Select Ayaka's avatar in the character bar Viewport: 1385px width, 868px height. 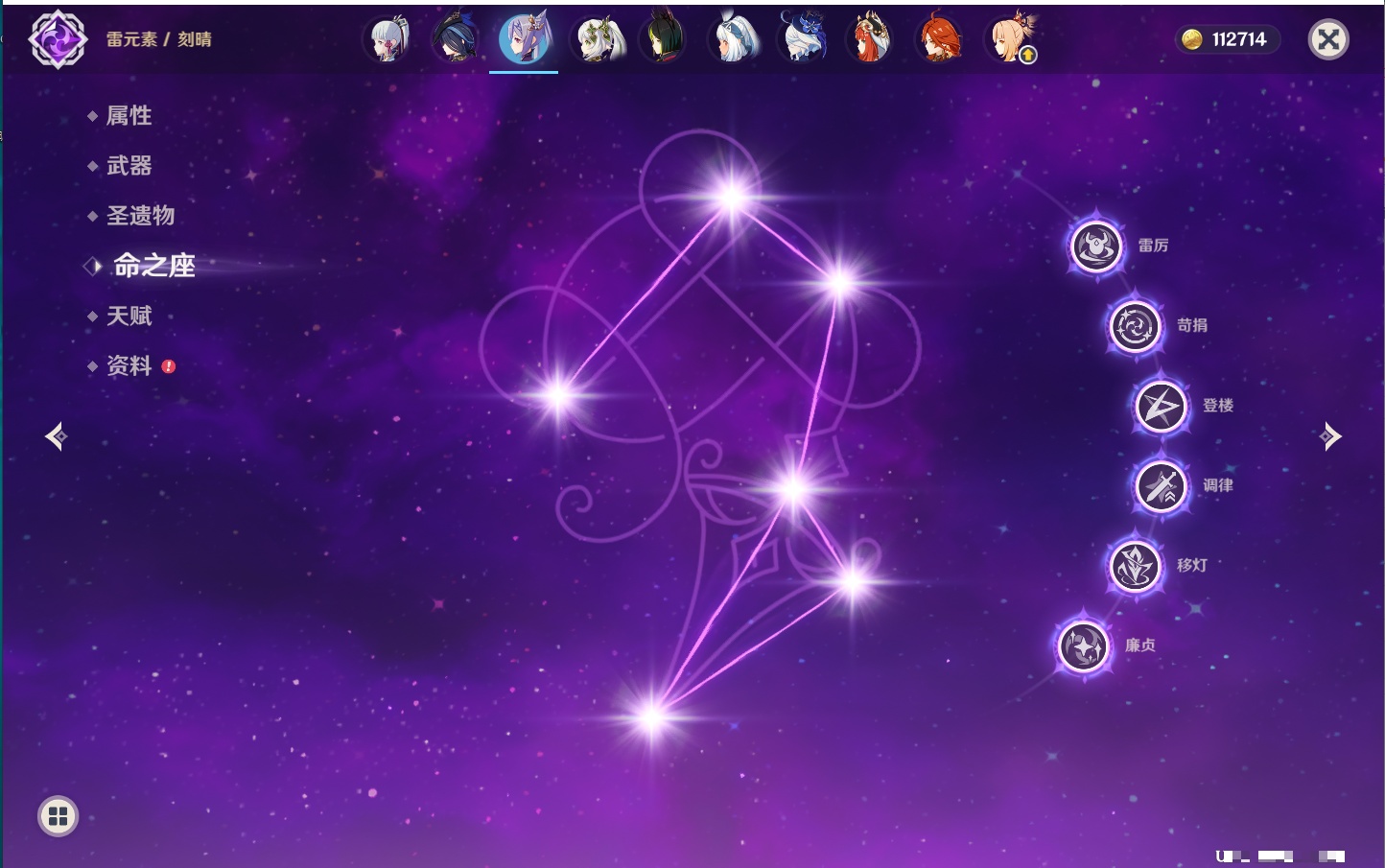387,40
